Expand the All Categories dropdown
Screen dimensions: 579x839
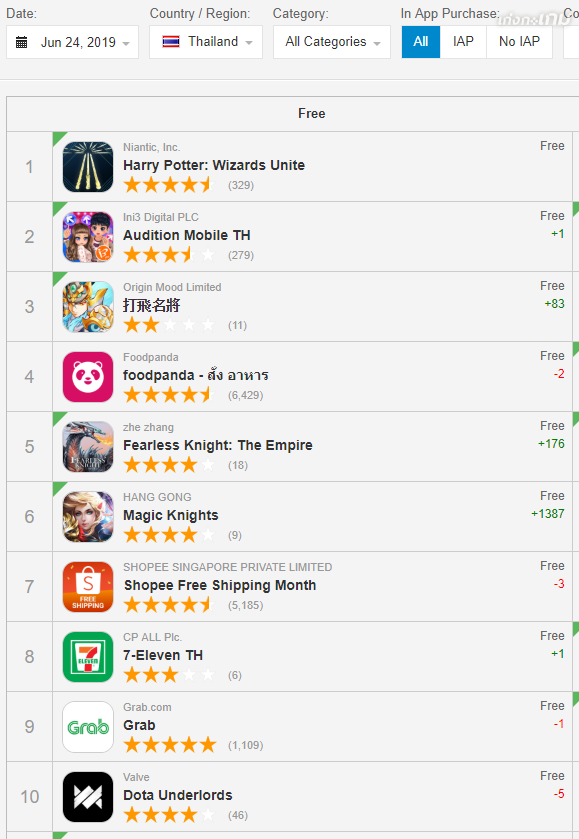click(332, 42)
